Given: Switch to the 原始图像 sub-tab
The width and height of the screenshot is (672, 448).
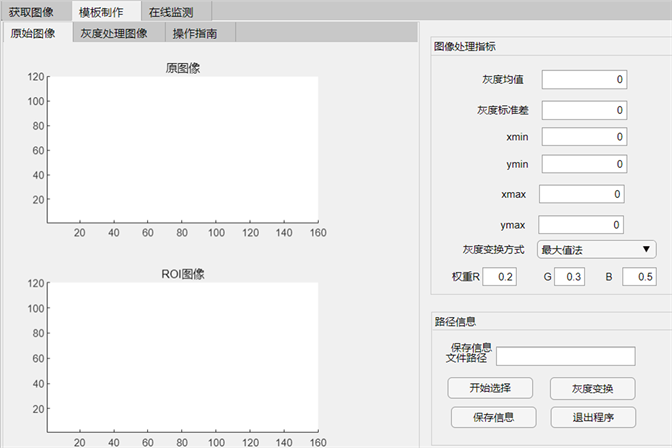Looking at the screenshot, I should click(x=35, y=33).
